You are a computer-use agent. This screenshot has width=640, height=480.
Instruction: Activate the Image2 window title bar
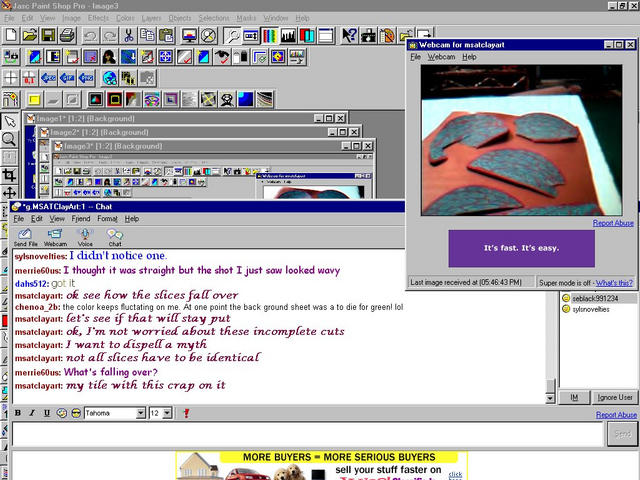coord(199,132)
